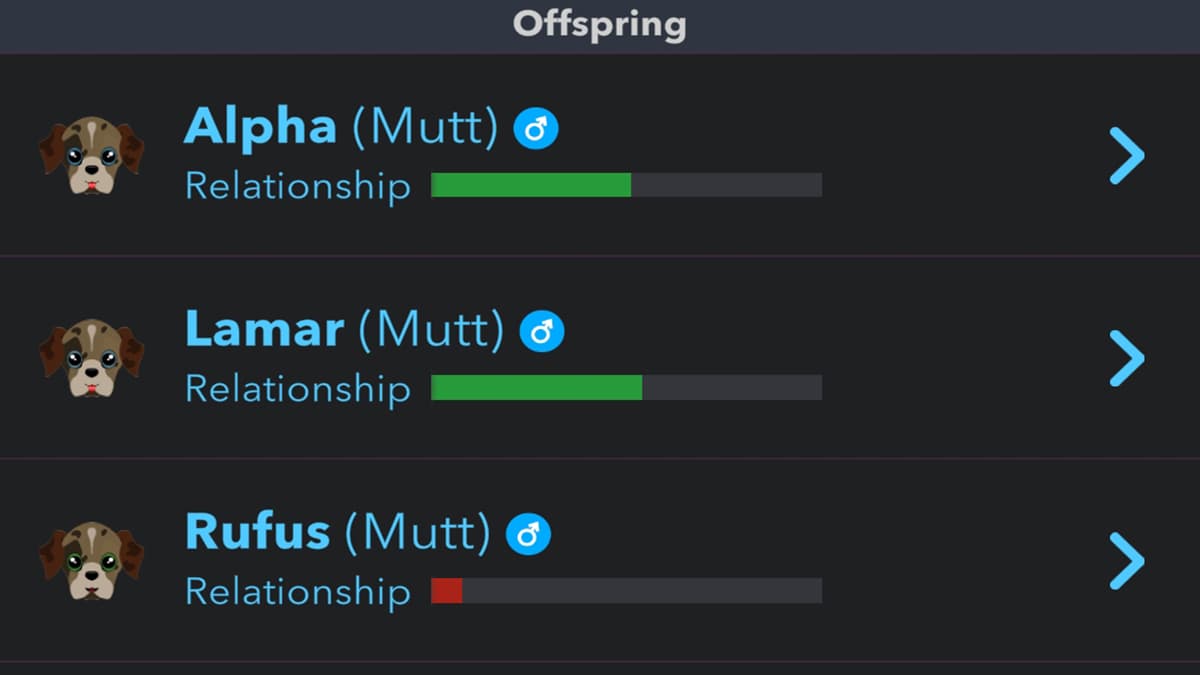1200x675 pixels.
Task: Click the (Mutt) breed text beside Alpha
Action: tap(425, 128)
